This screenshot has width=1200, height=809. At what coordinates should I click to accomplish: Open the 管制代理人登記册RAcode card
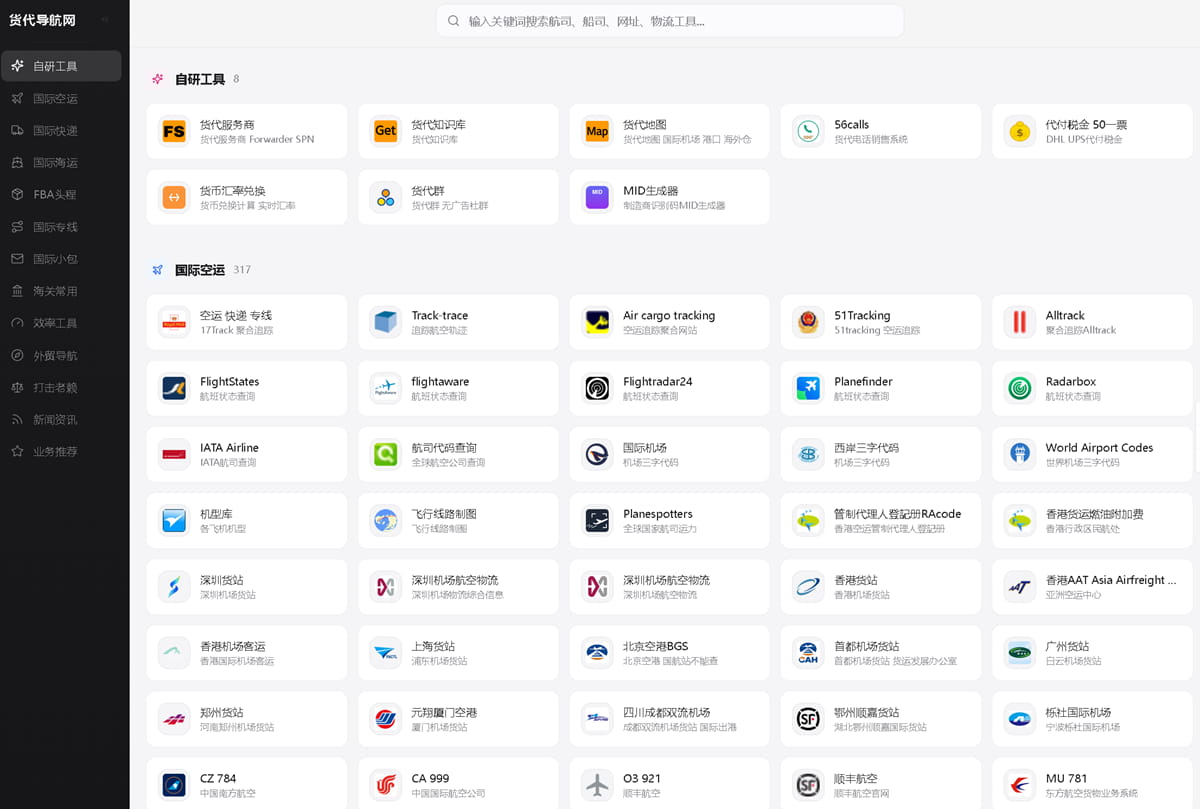point(881,520)
